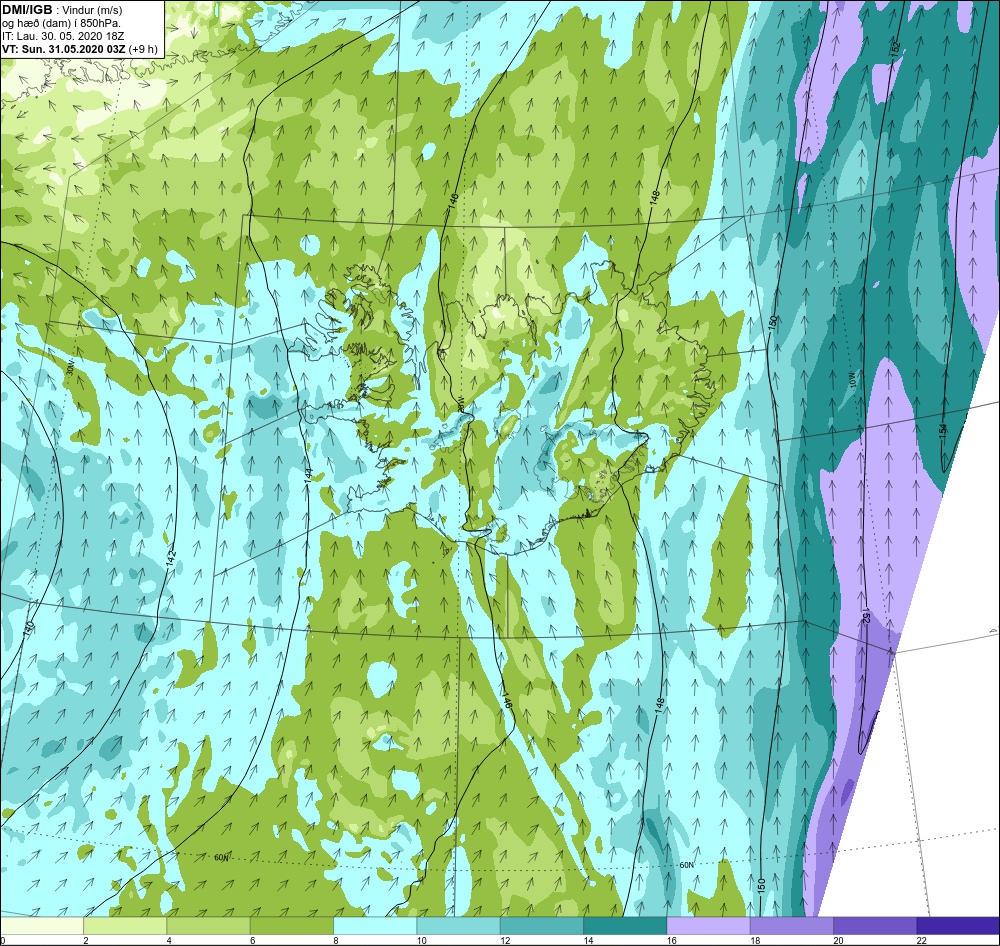This screenshot has height=946, width=1000.
Task: Click the '10W' longitude label
Action: tap(853, 381)
